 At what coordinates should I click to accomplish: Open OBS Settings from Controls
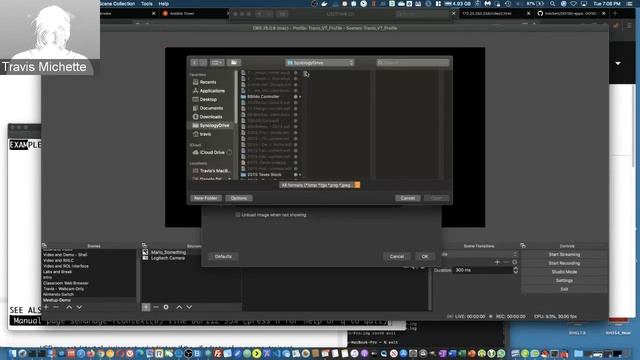[x=564, y=280]
